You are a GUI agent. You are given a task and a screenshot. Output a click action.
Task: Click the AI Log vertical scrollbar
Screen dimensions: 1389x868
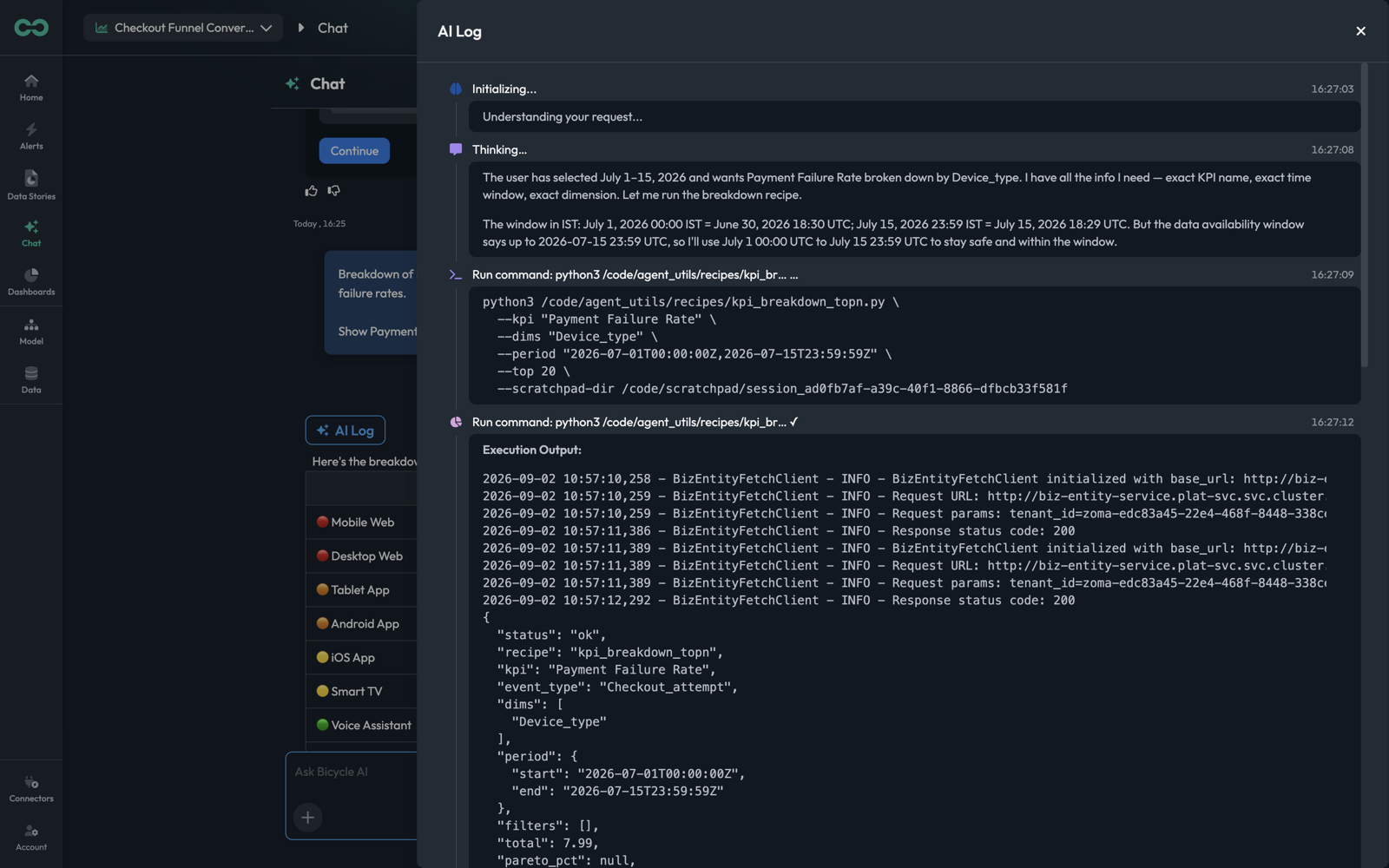tap(1365, 215)
